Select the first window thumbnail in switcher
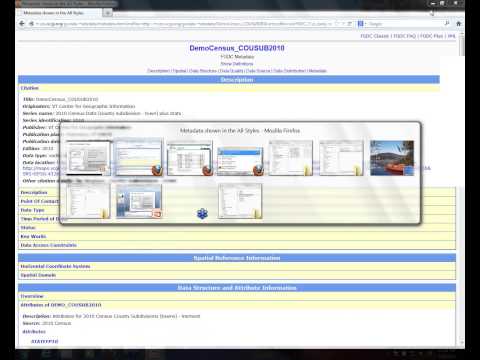480x360 pixels. (x=88, y=158)
